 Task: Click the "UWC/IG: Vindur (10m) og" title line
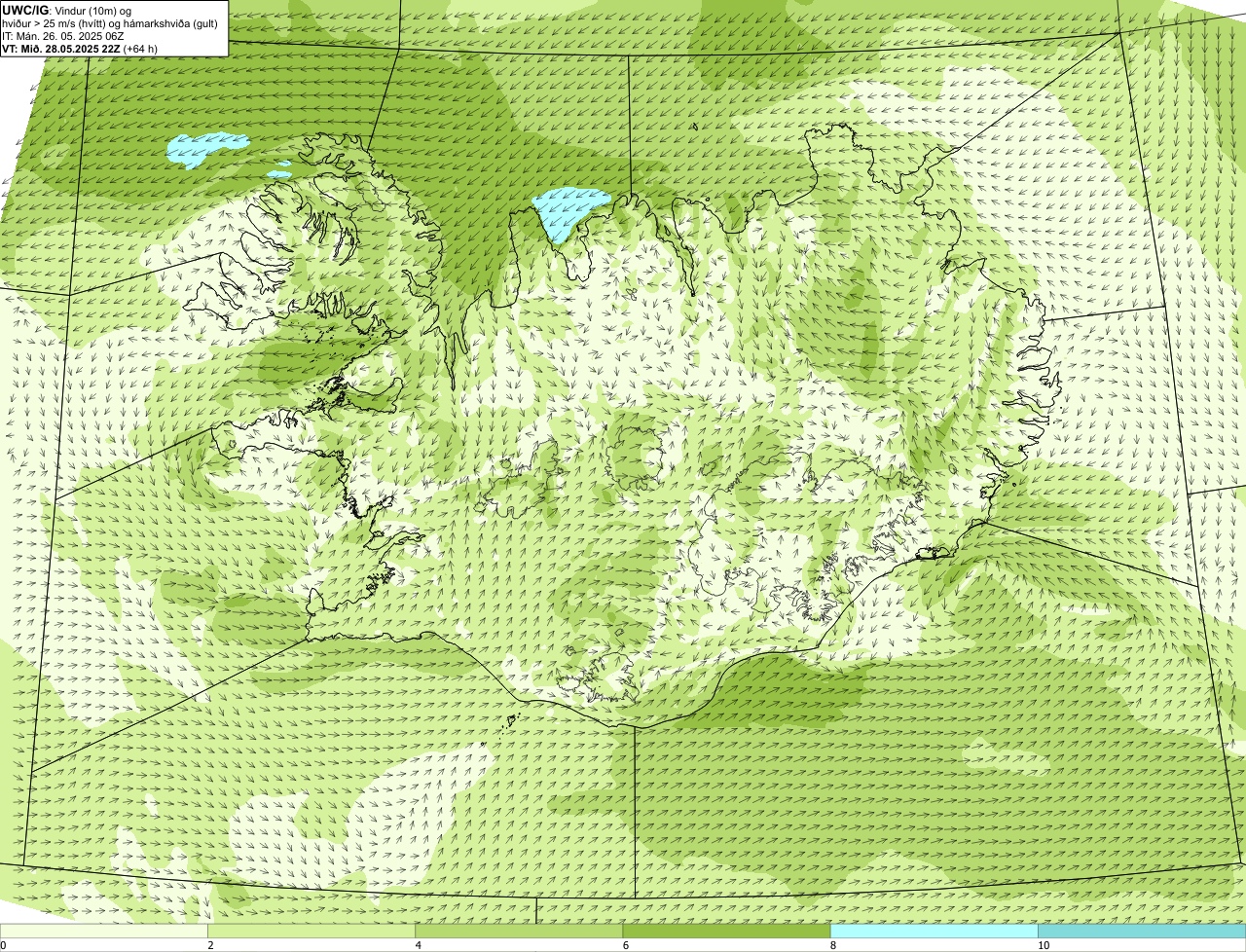(x=67, y=11)
